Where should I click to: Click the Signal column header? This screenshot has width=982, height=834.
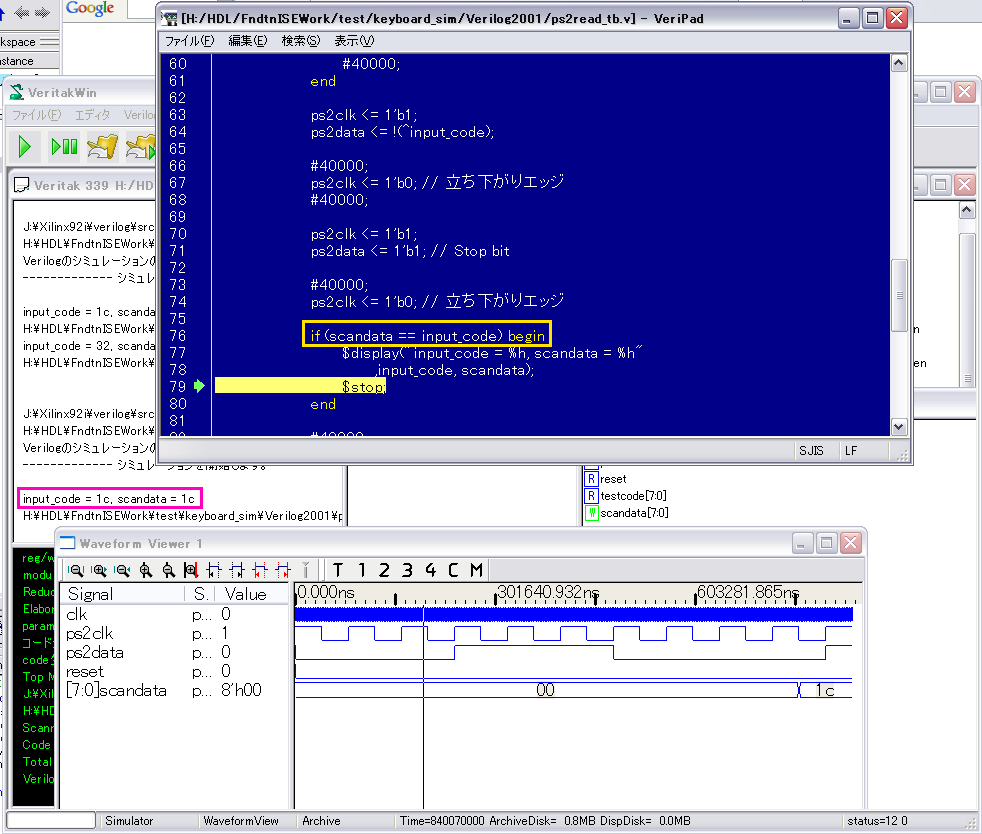[x=123, y=594]
